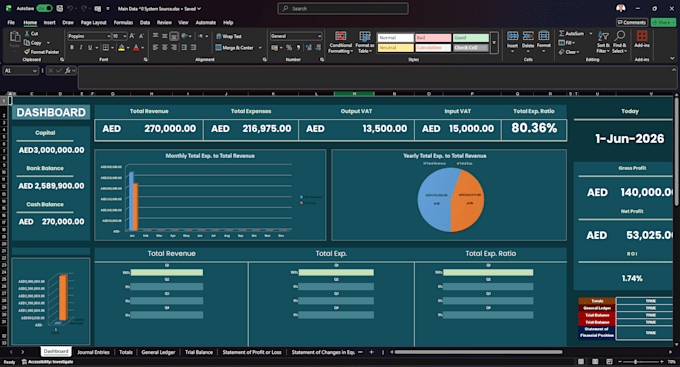Toggle Align Left
This screenshot has width=680, height=367.
click(x=155, y=48)
